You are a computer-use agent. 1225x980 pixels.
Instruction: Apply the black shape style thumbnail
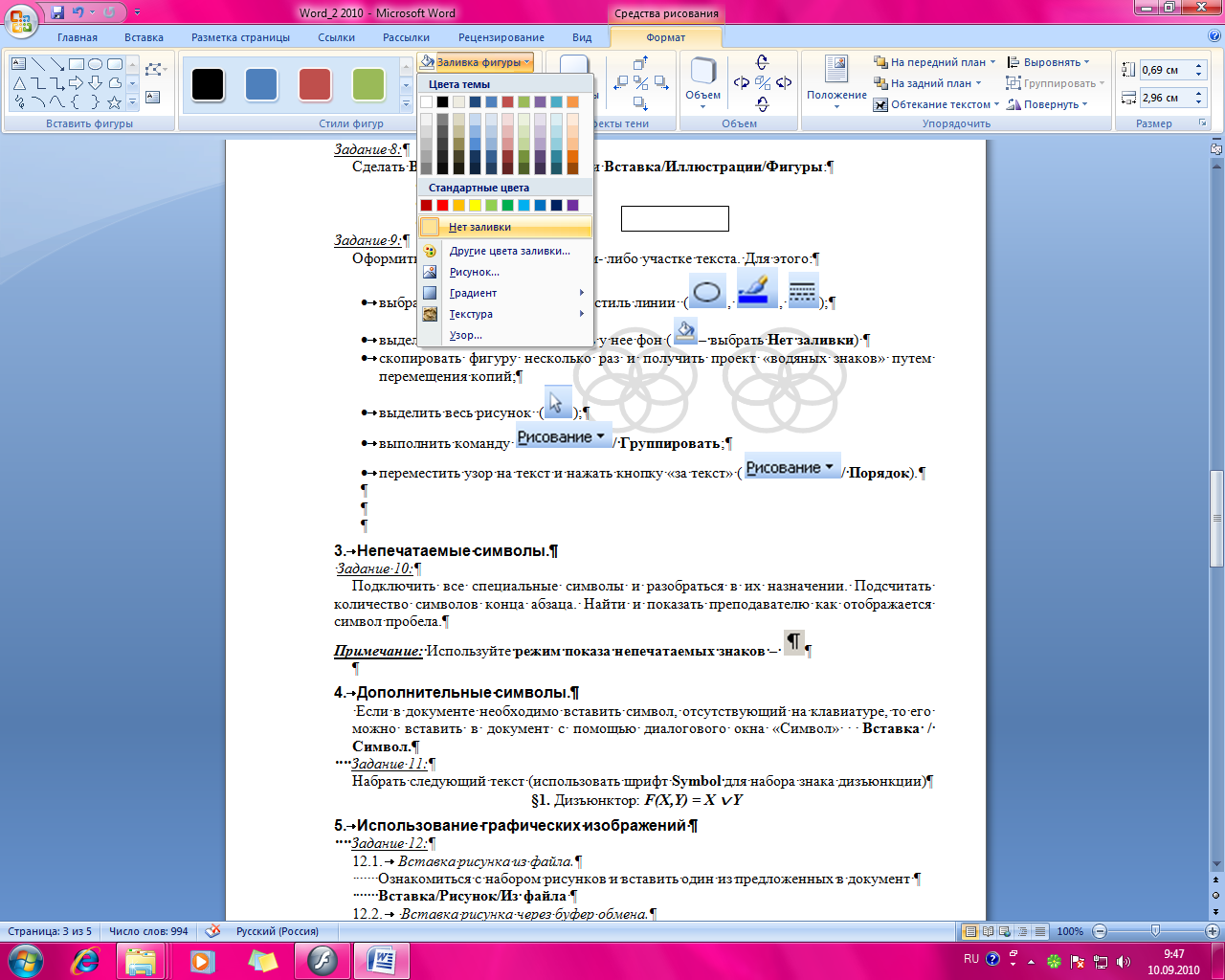pyautogui.click(x=208, y=84)
